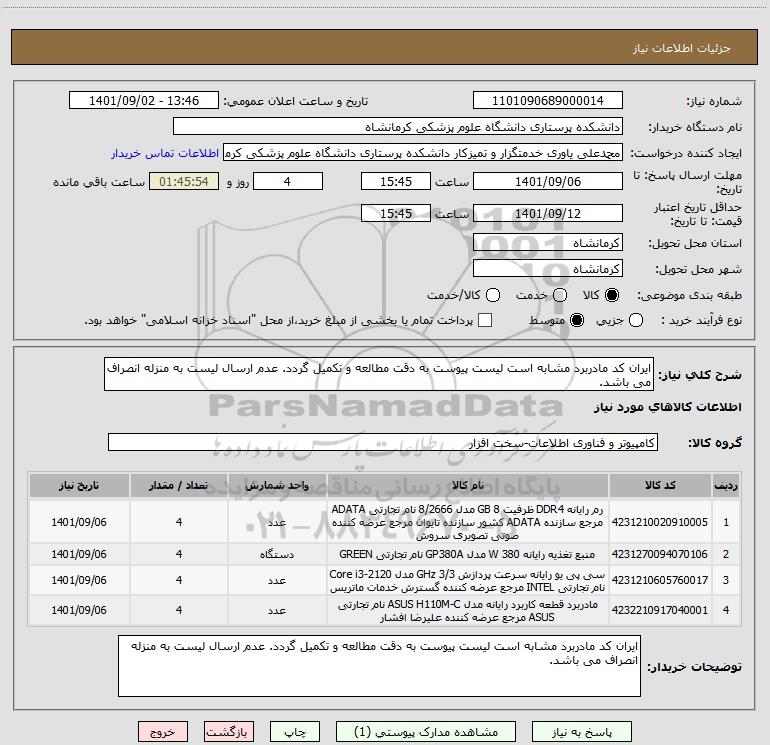770x745 pixels.
Task: Click product code 423121002091​0005
Action: [x=660, y=522]
